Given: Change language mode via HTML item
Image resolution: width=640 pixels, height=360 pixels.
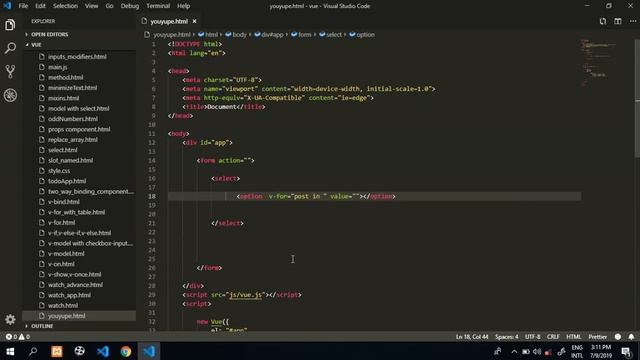Looking at the screenshot, I should click(x=573, y=337).
